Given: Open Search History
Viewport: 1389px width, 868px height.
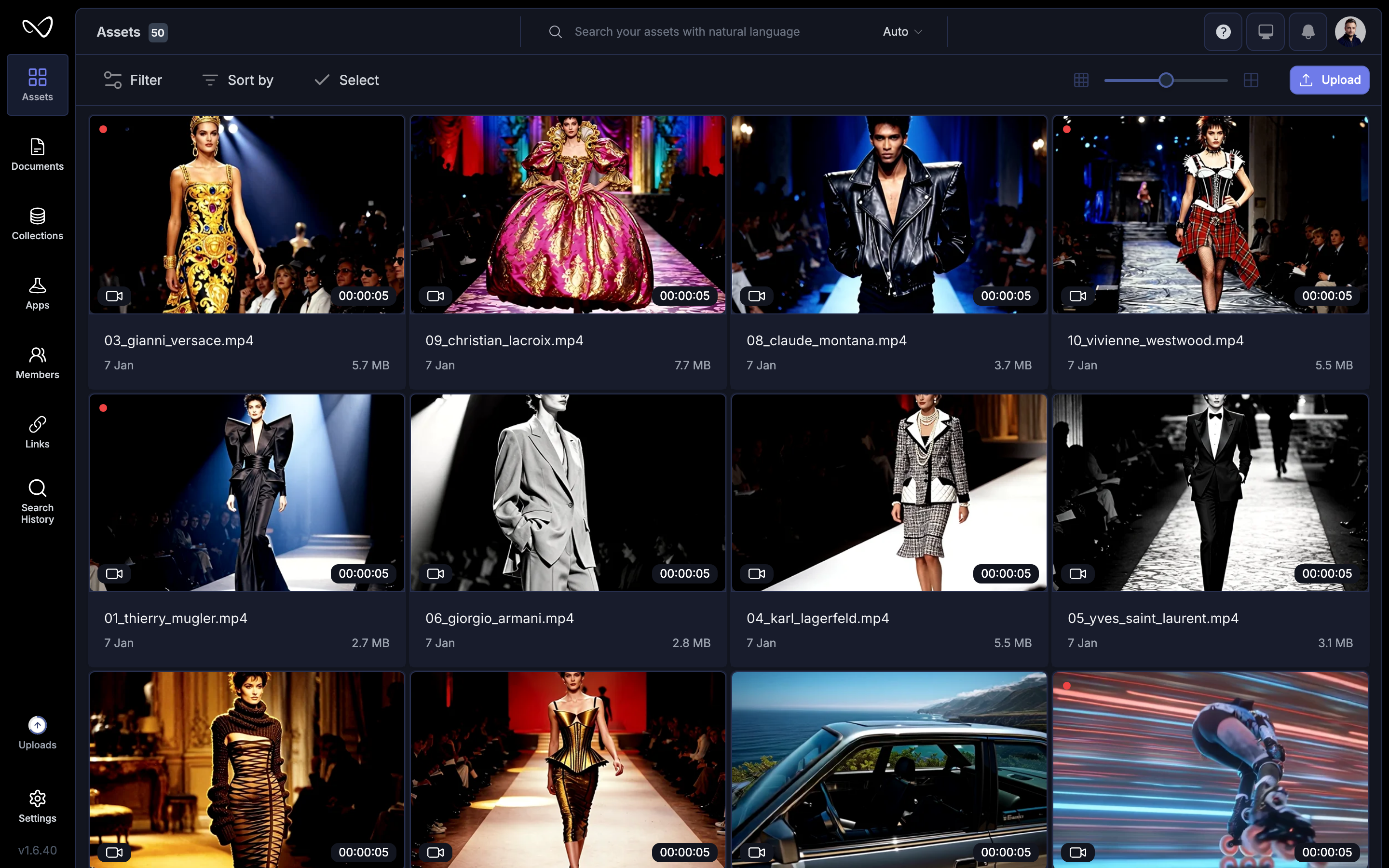Looking at the screenshot, I should (x=37, y=501).
